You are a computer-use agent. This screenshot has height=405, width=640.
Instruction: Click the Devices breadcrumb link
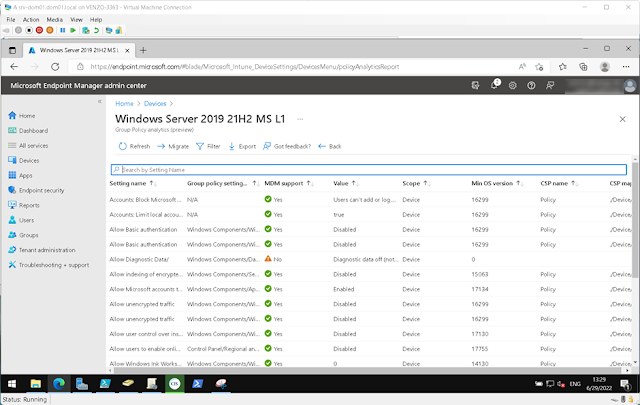coord(155,103)
